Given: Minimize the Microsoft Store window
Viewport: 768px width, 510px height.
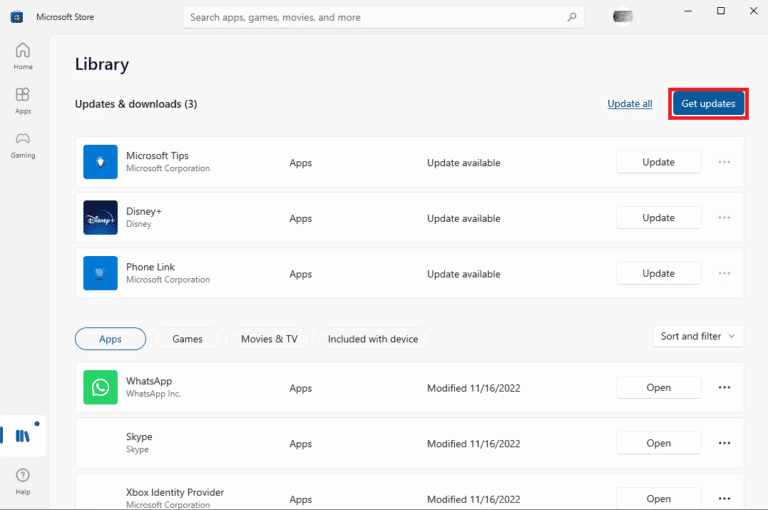Looking at the screenshot, I should coord(688,11).
